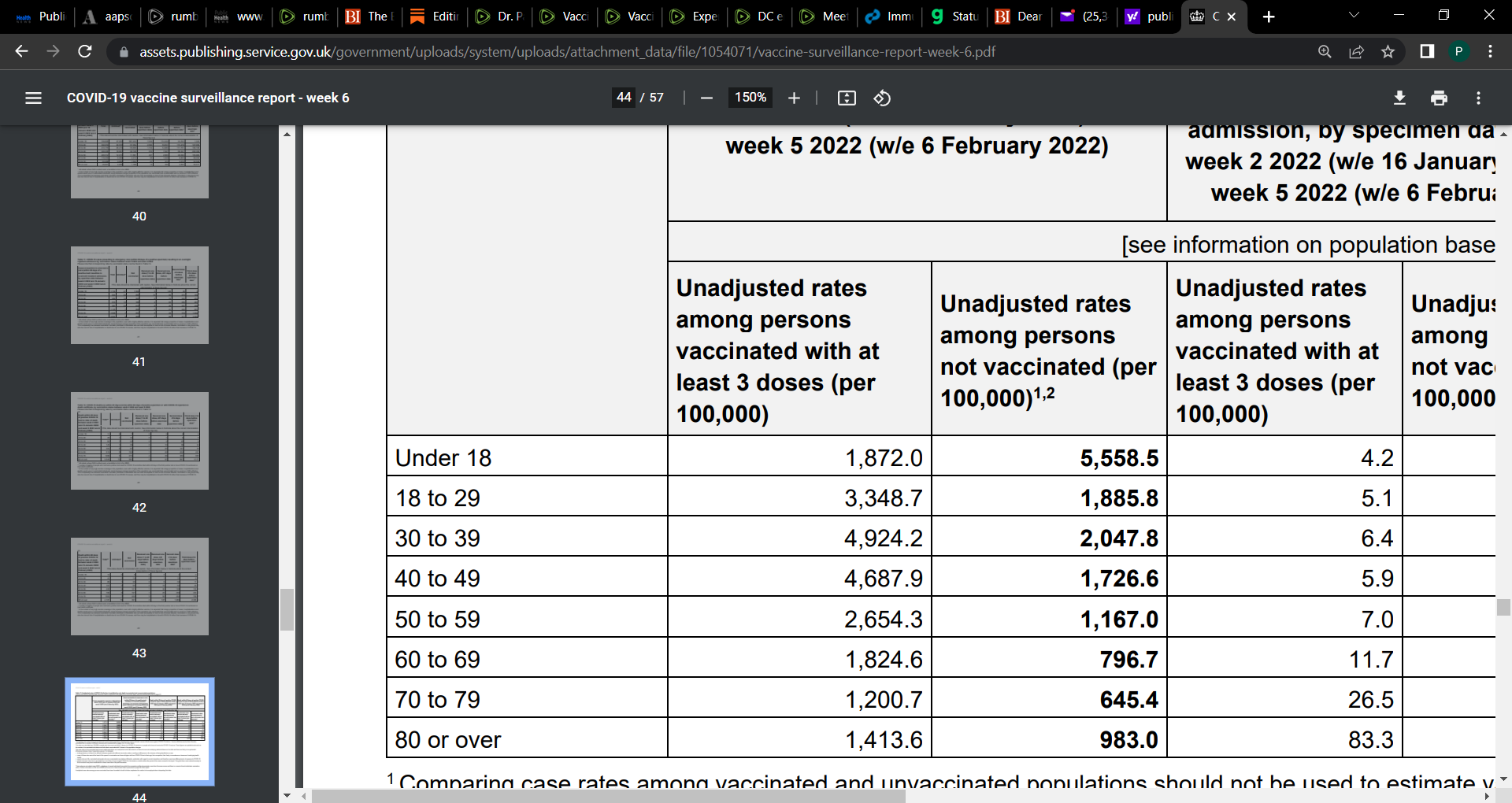Screen dimensions: 1512x803
Task: Switch to the The tab
Action: pos(370,17)
